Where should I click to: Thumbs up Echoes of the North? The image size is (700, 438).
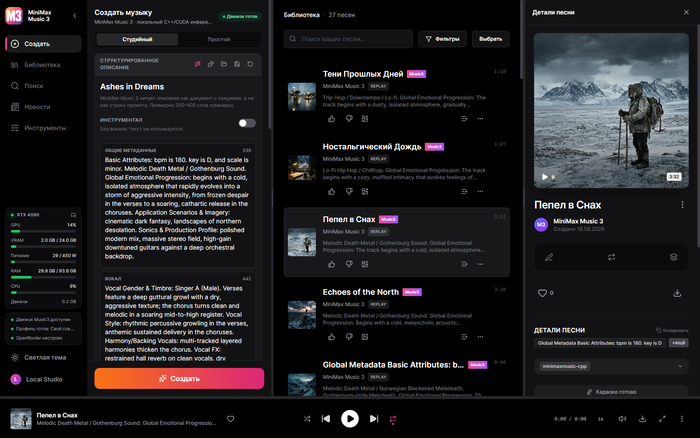(x=332, y=337)
